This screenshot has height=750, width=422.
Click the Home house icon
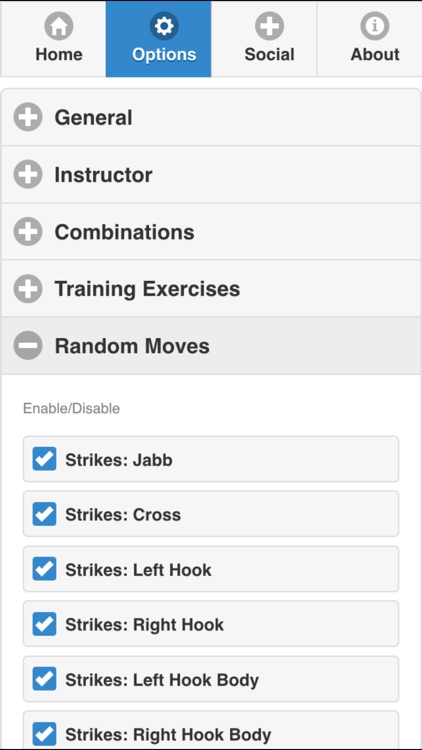click(x=59, y=26)
